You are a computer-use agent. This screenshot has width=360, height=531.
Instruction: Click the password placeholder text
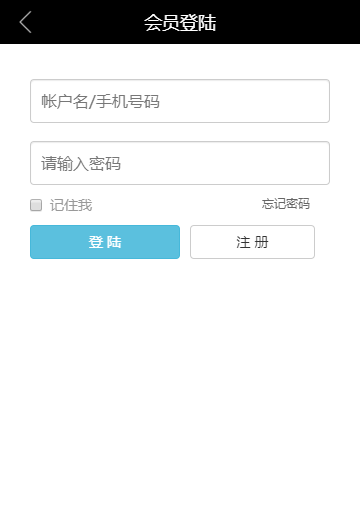click(x=81, y=163)
